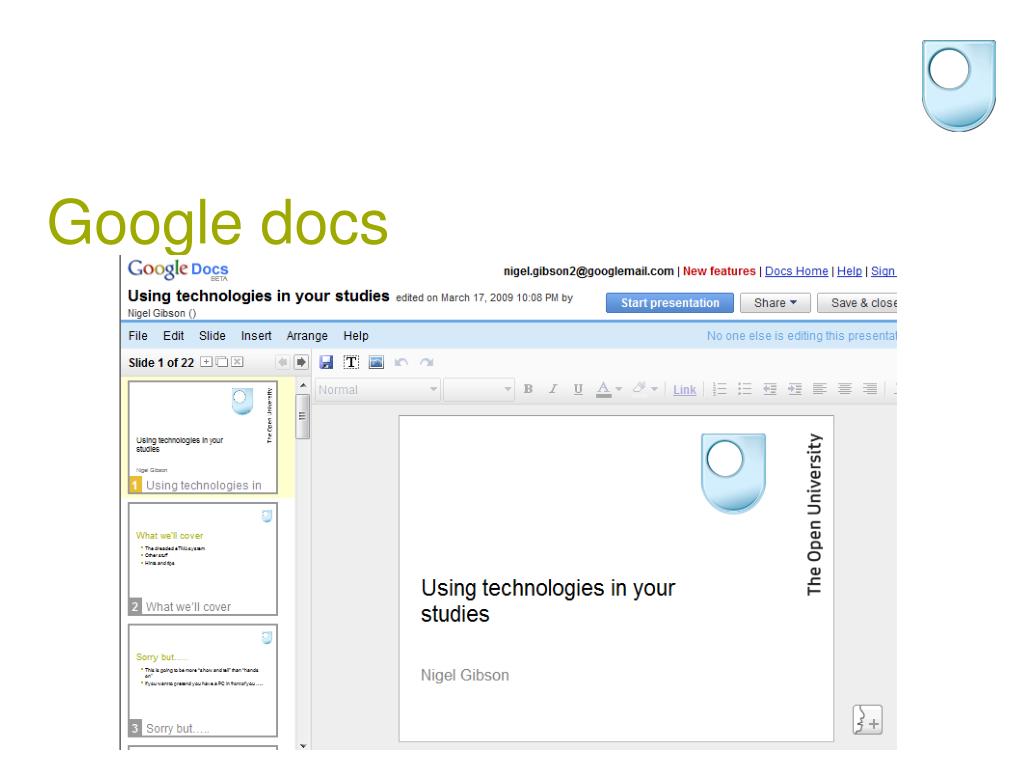
Task: Toggle bold formatting
Action: pos(528,389)
